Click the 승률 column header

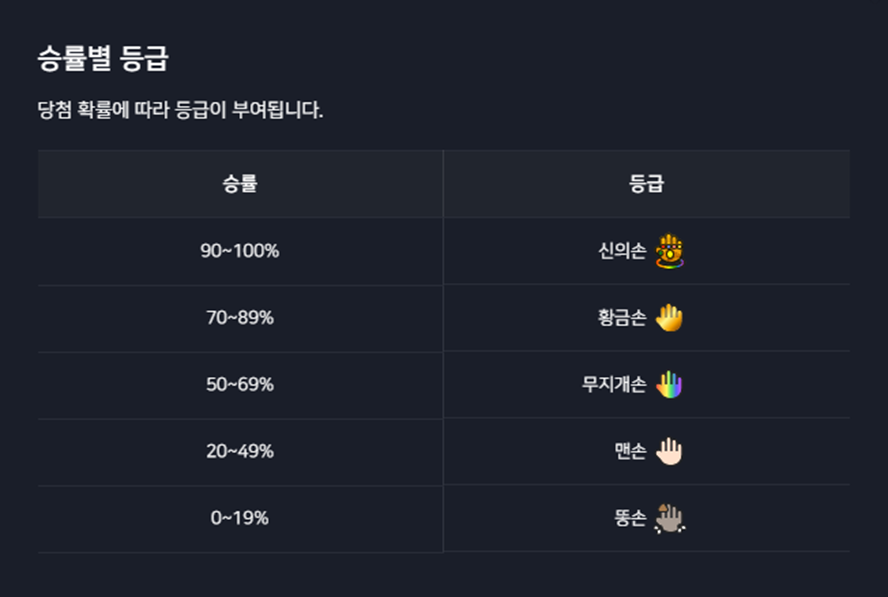click(x=240, y=184)
